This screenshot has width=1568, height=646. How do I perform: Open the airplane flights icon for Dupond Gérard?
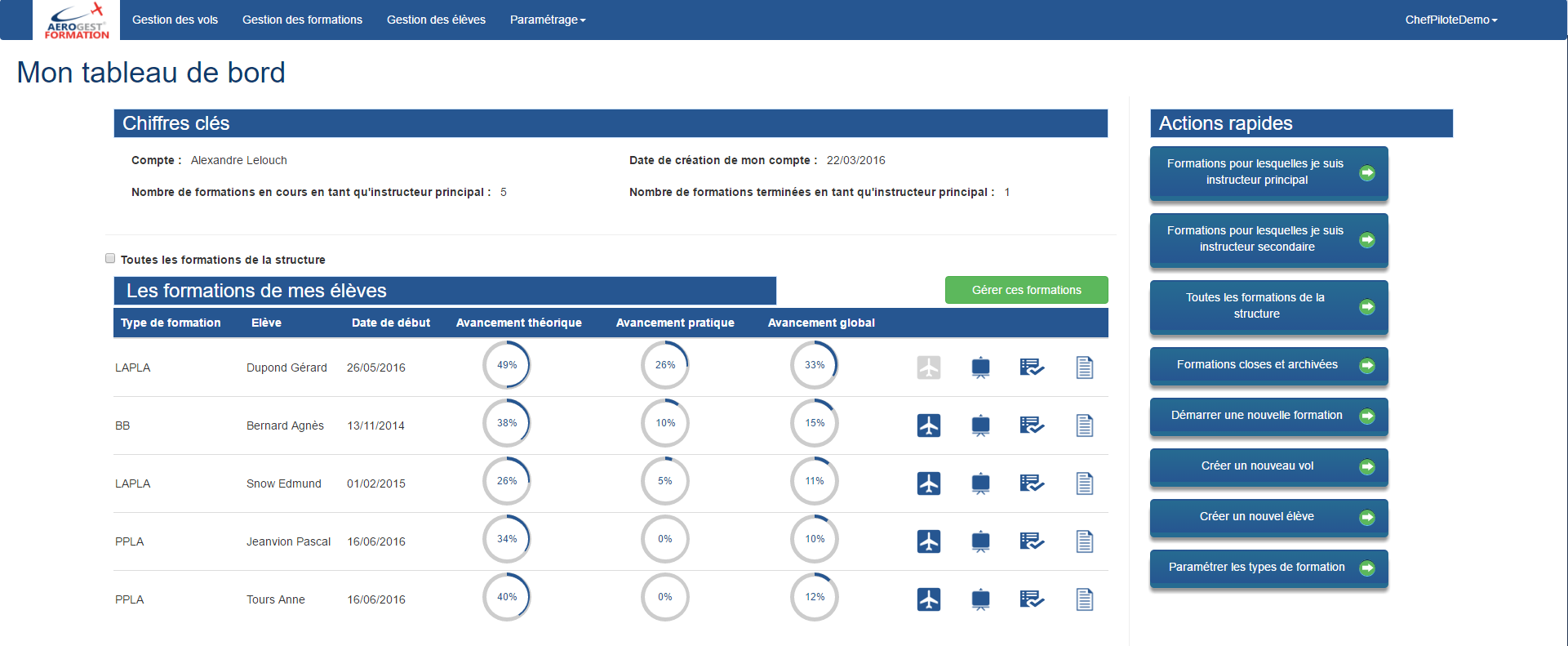coord(929,368)
